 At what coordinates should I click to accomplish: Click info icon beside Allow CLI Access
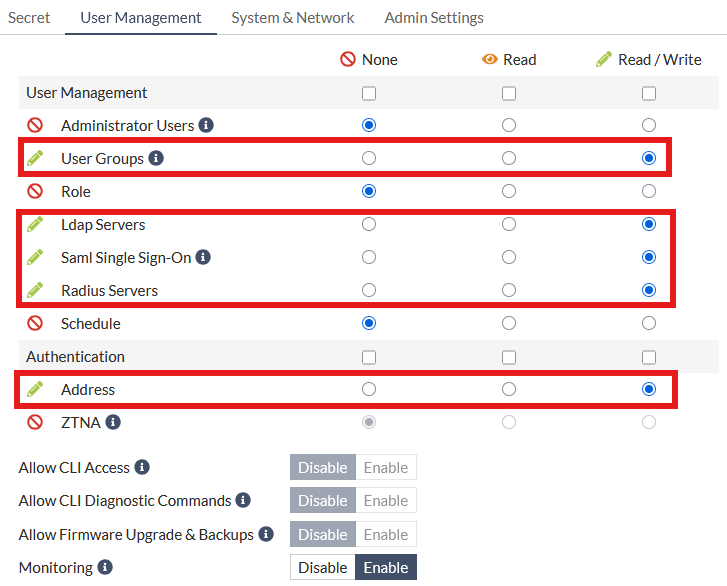point(142,467)
